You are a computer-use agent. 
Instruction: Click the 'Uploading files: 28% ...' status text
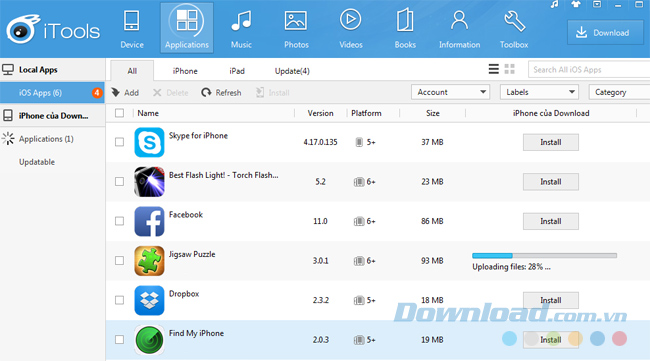click(x=511, y=267)
